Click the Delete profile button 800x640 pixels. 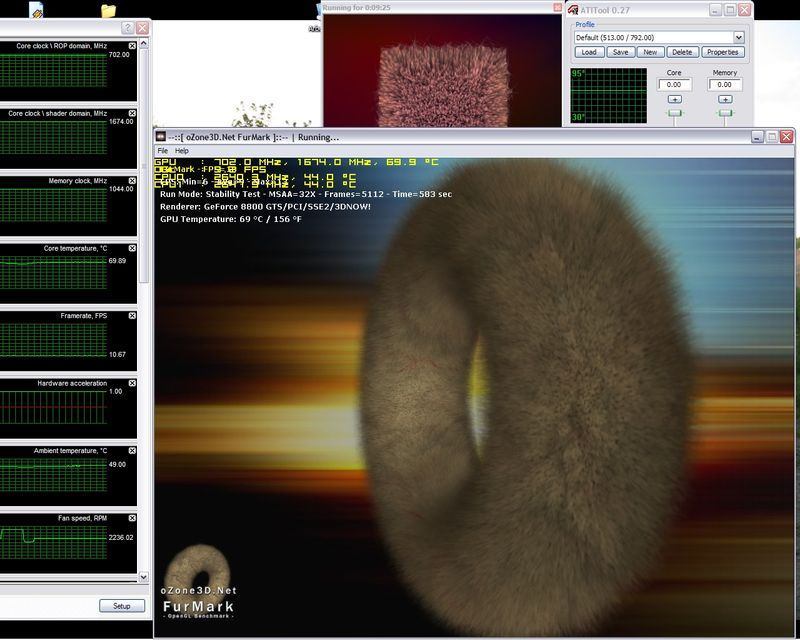coord(682,52)
